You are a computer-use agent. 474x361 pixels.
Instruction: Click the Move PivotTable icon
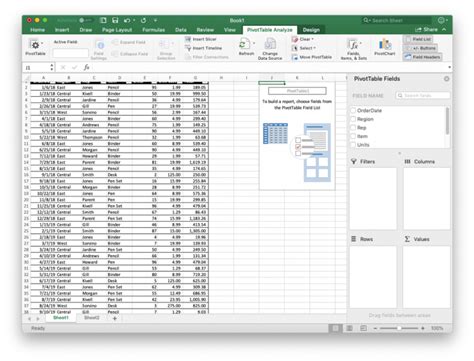(x=295, y=57)
